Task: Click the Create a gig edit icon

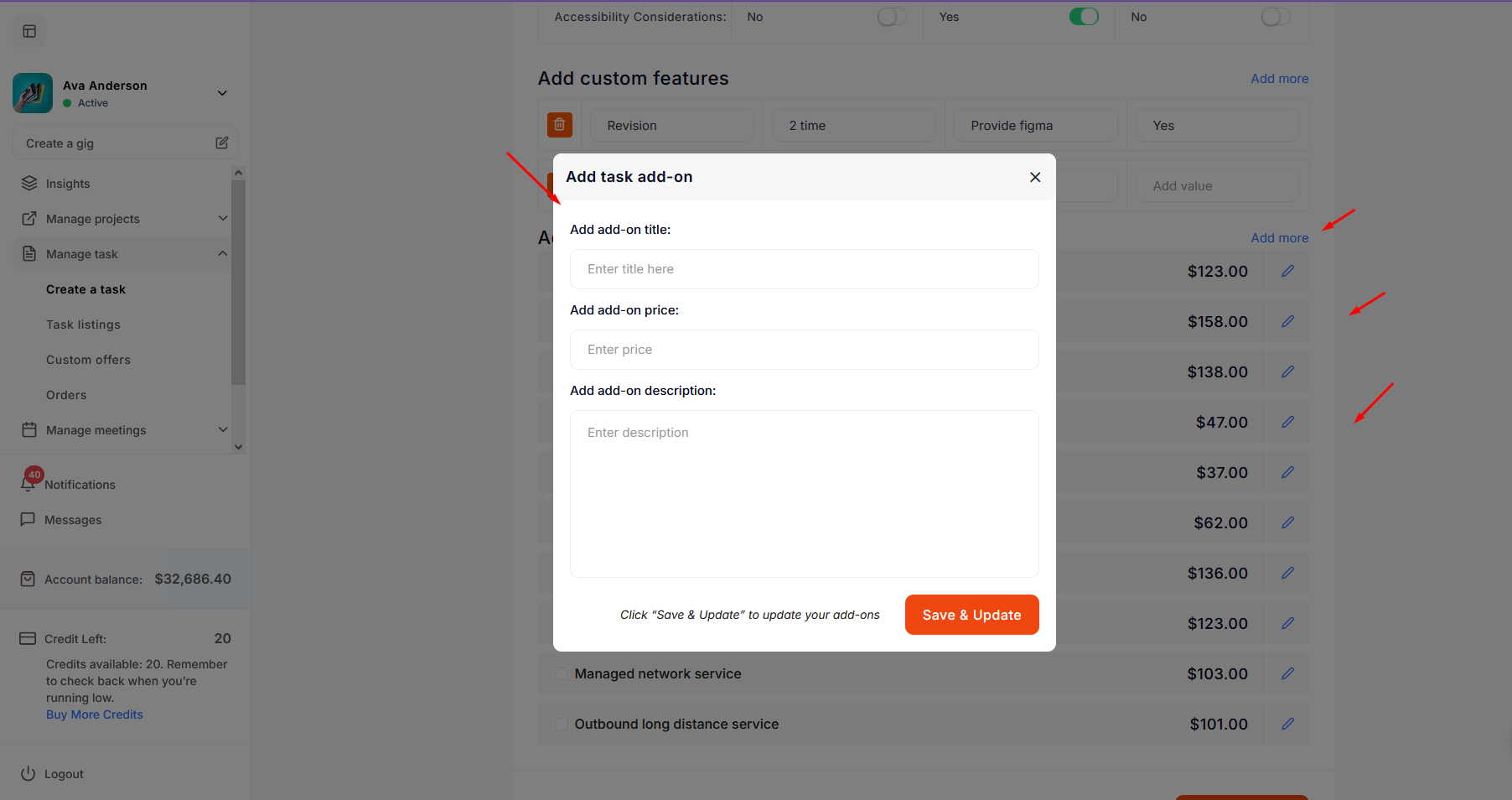Action: (222, 143)
